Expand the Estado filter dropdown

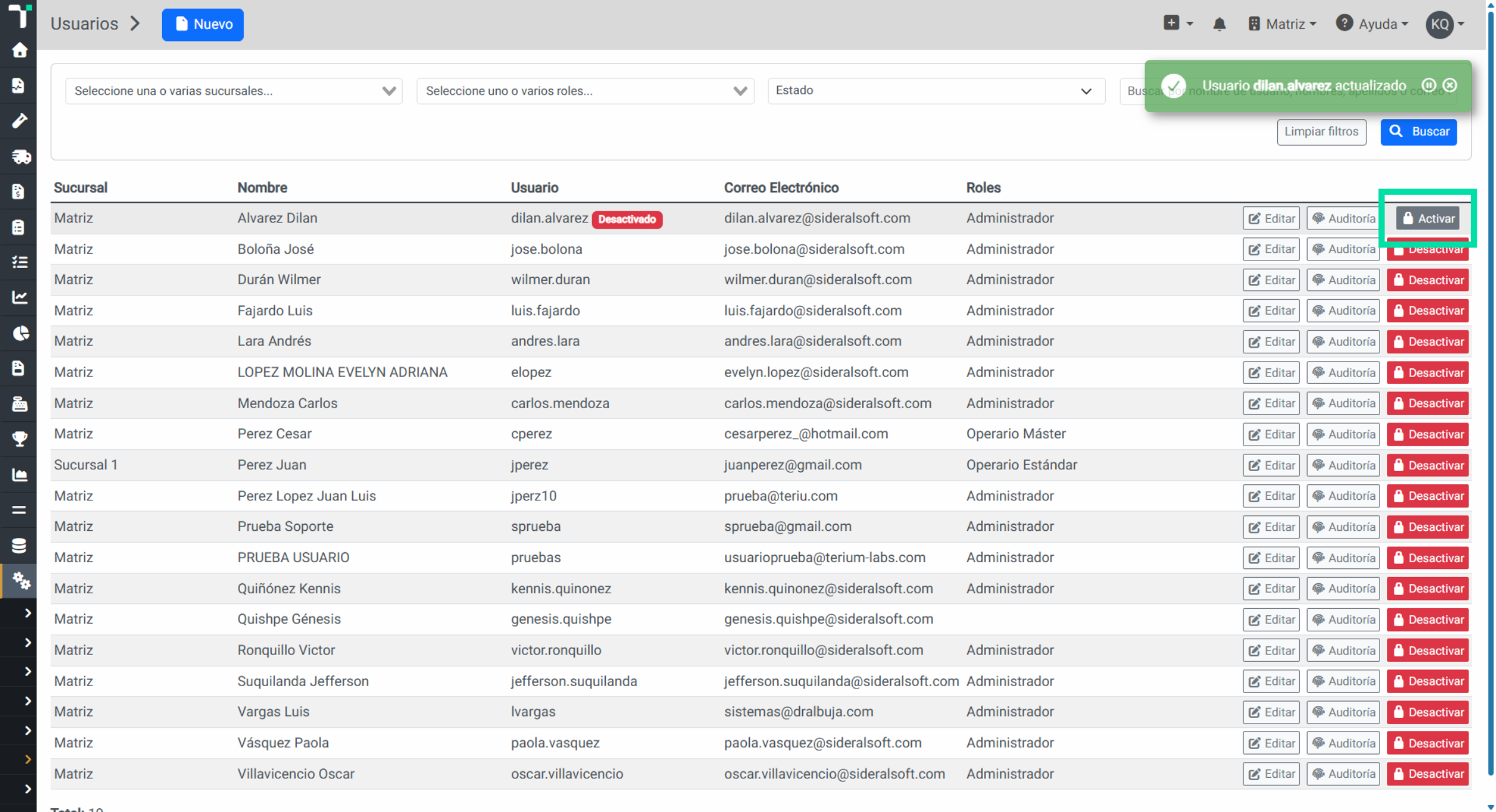click(x=936, y=91)
